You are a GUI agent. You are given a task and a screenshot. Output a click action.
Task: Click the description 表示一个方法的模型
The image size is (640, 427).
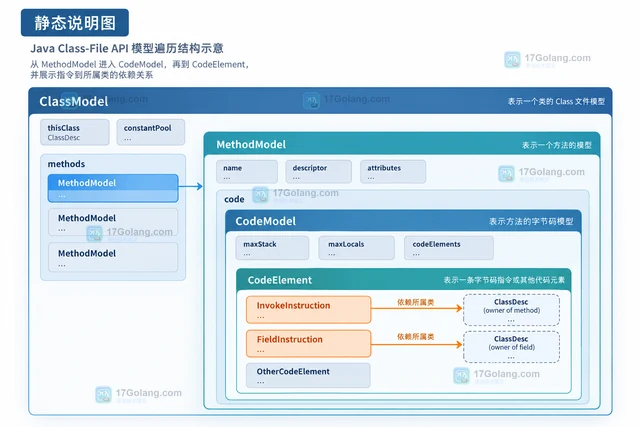point(557,145)
